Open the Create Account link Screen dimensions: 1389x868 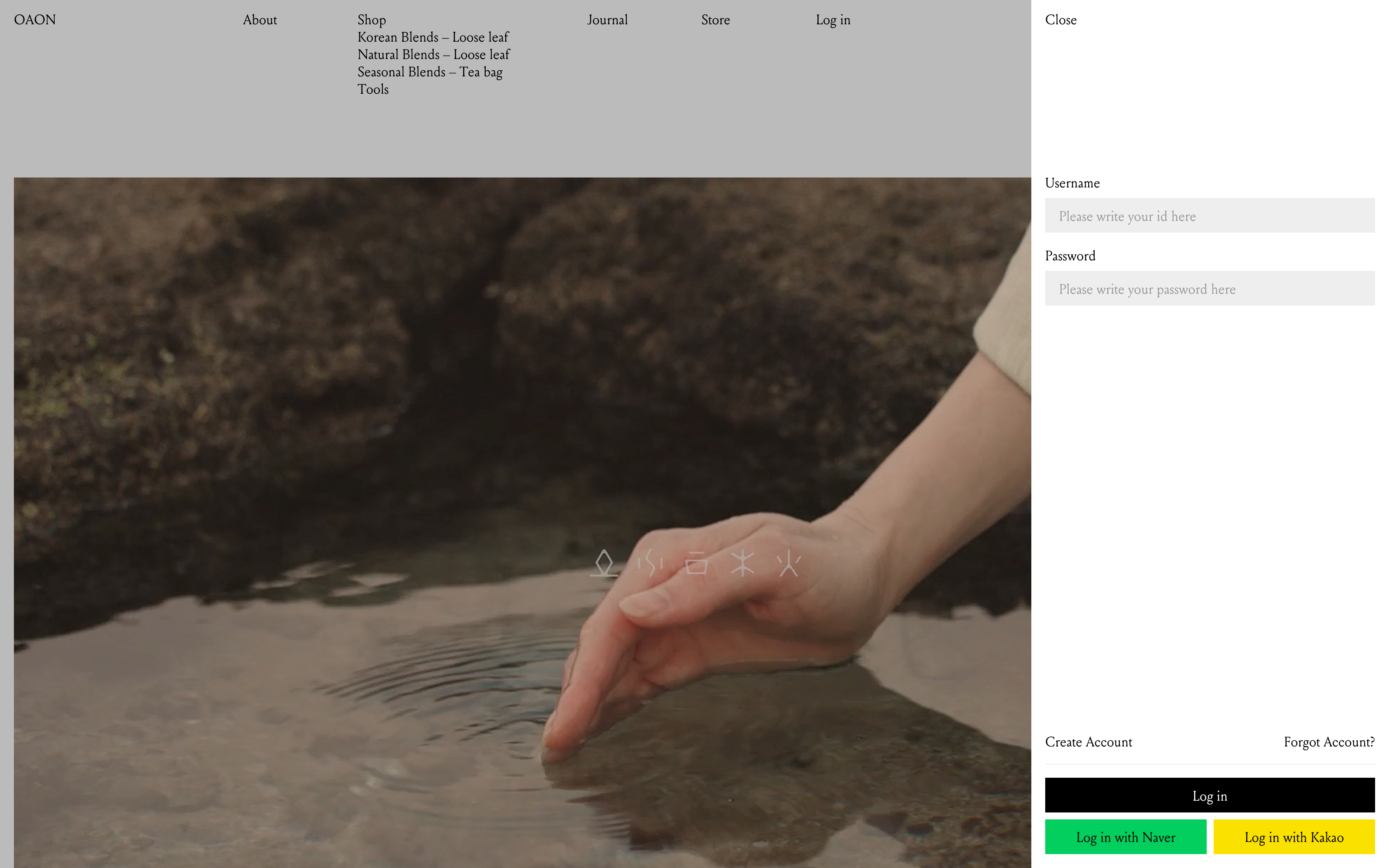1088,742
